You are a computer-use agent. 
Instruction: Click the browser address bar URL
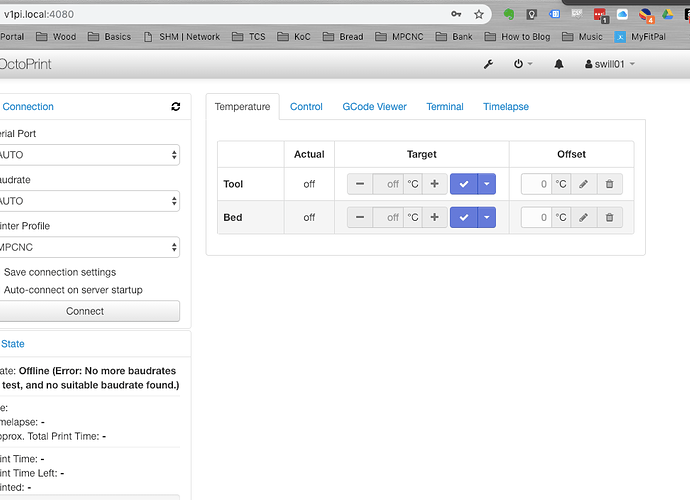click(x=39, y=15)
